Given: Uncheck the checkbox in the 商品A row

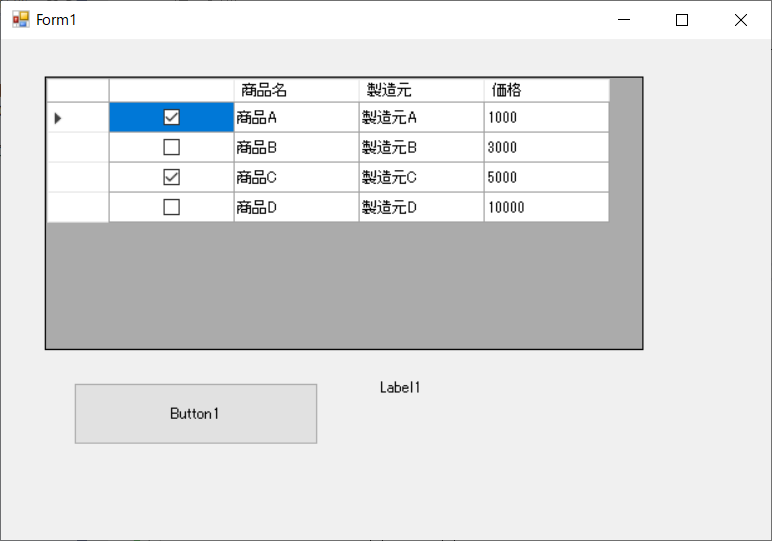Looking at the screenshot, I should pyautogui.click(x=171, y=117).
